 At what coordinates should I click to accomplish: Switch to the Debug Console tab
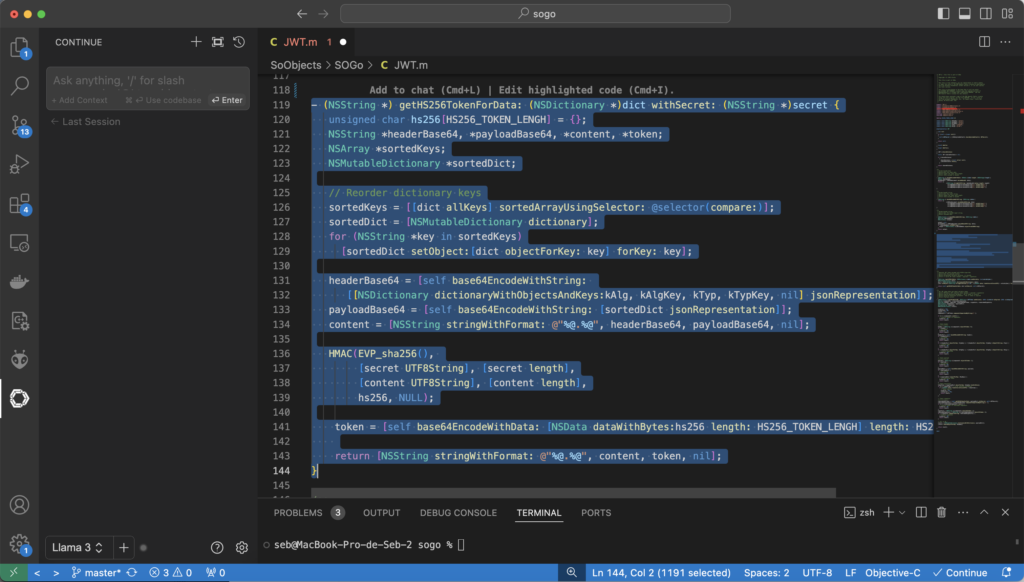click(x=458, y=513)
